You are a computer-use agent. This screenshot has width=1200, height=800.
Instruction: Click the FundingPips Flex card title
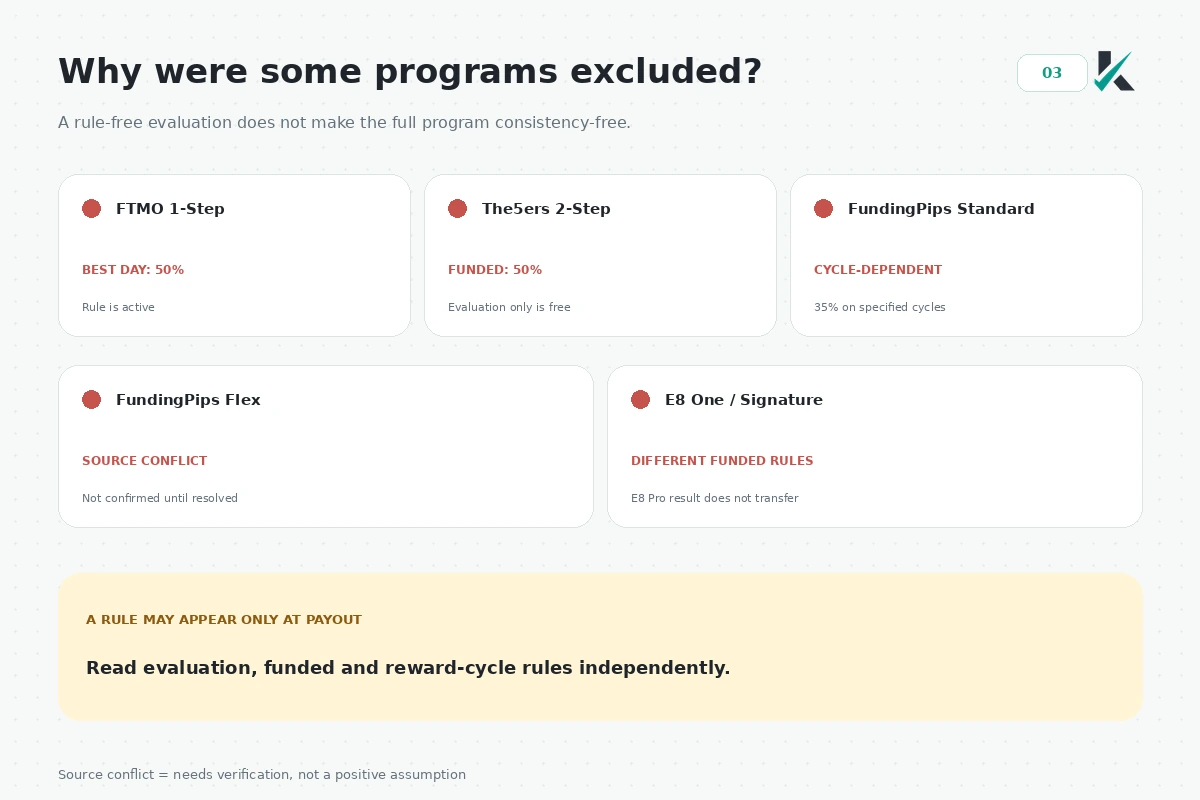(188, 400)
